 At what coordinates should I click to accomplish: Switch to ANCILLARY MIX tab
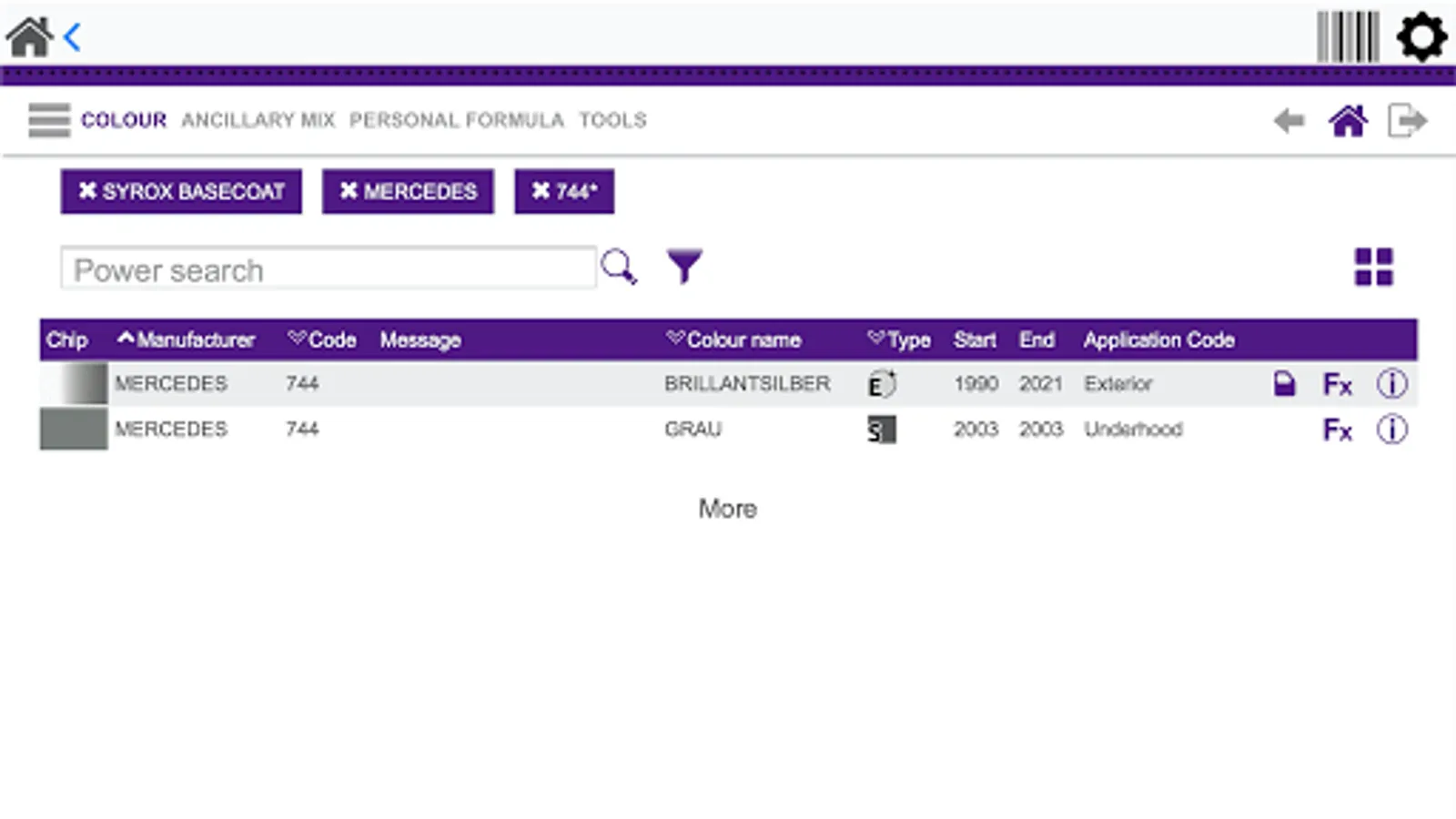(x=258, y=120)
